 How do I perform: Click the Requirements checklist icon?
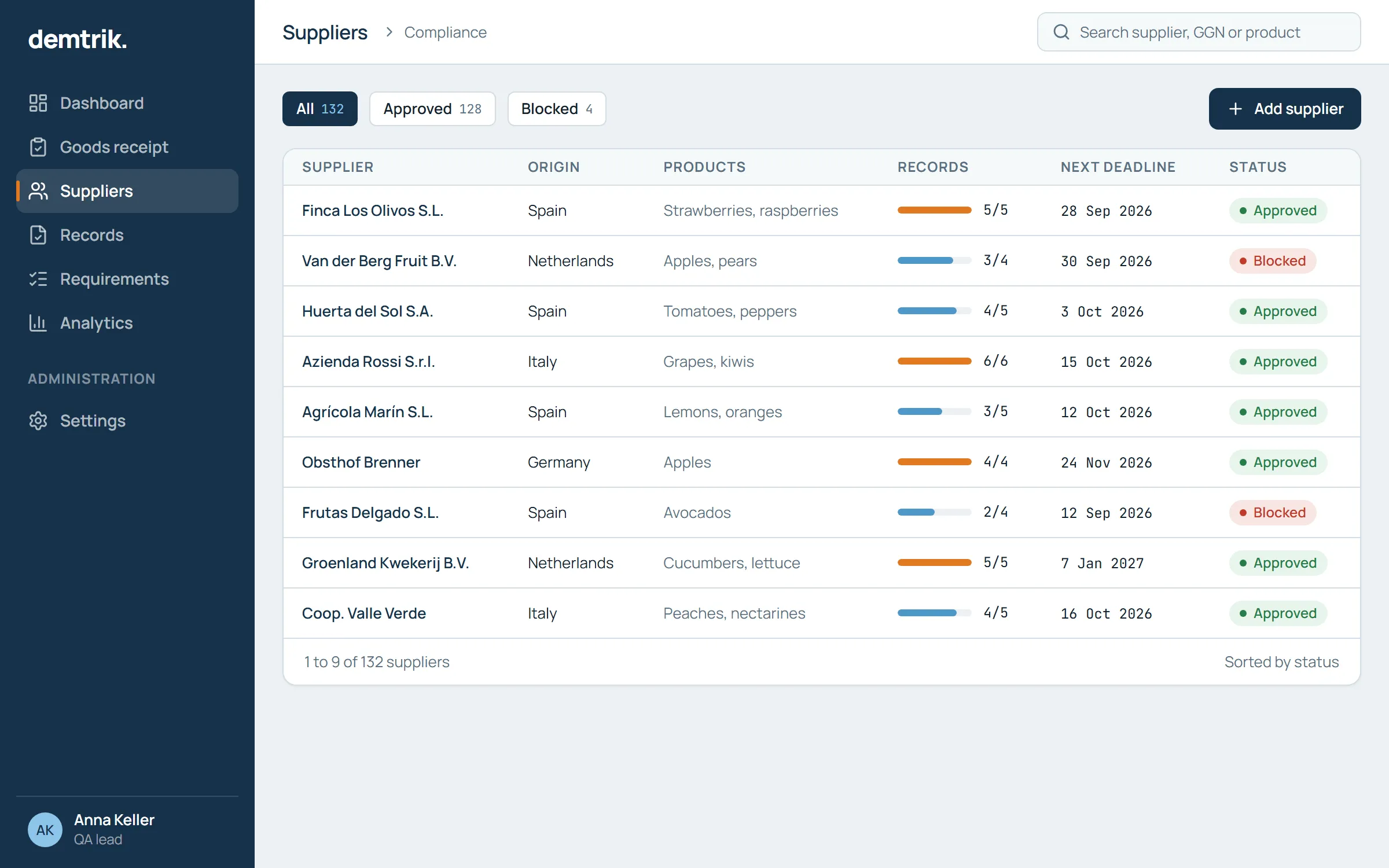[x=38, y=279]
